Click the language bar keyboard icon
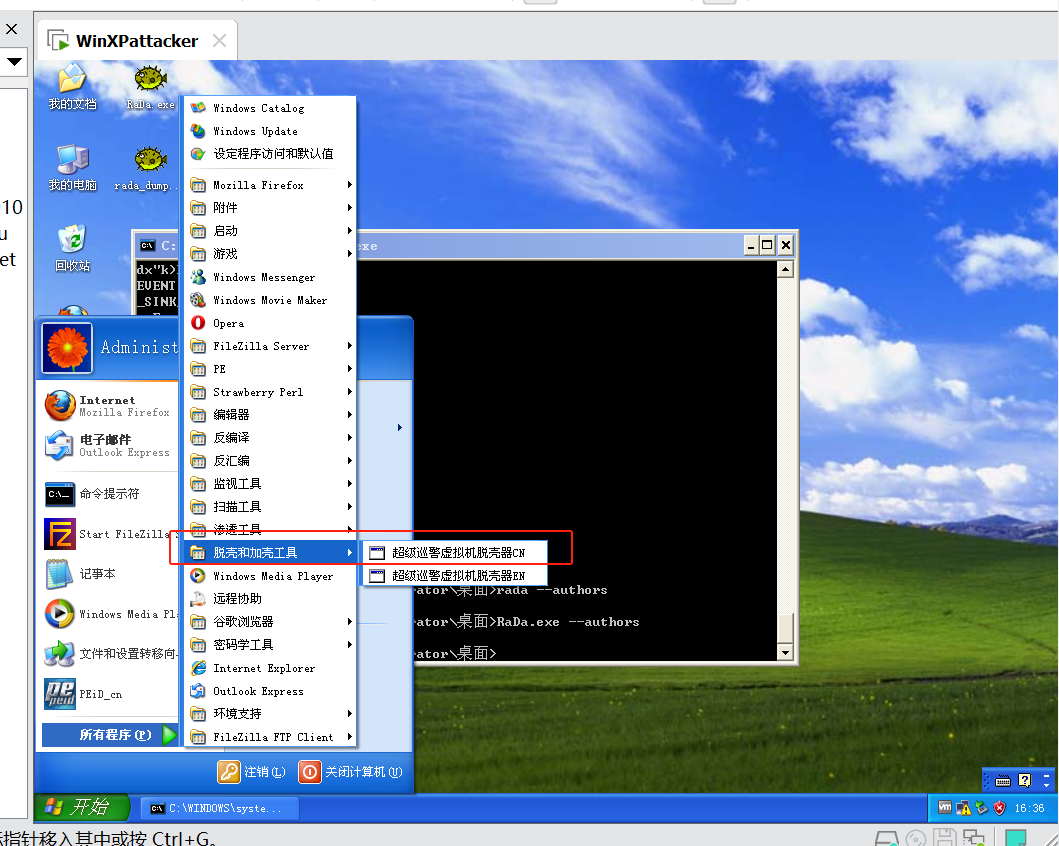Screen dimensions: 1059x846 pos(1003,781)
